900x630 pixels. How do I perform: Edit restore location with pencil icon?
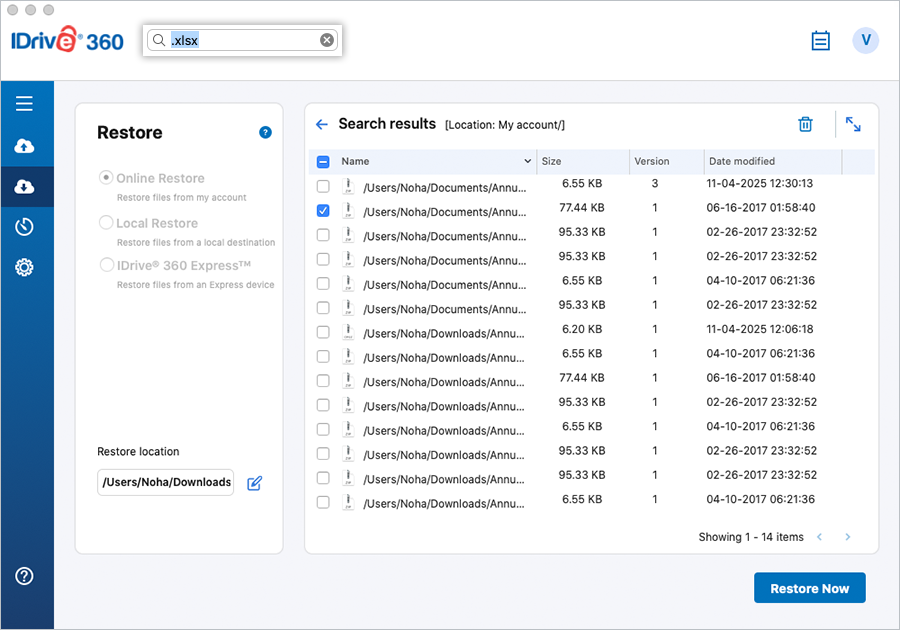click(254, 483)
